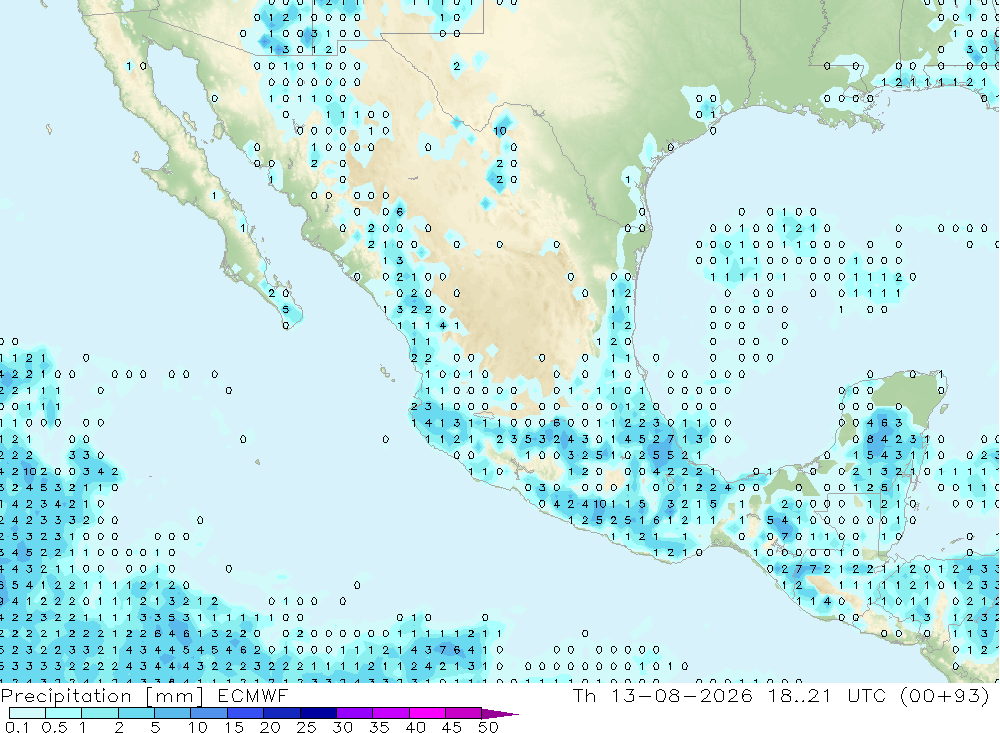
Task: Click the '18..21 UTC' time range text
Action: (827, 695)
